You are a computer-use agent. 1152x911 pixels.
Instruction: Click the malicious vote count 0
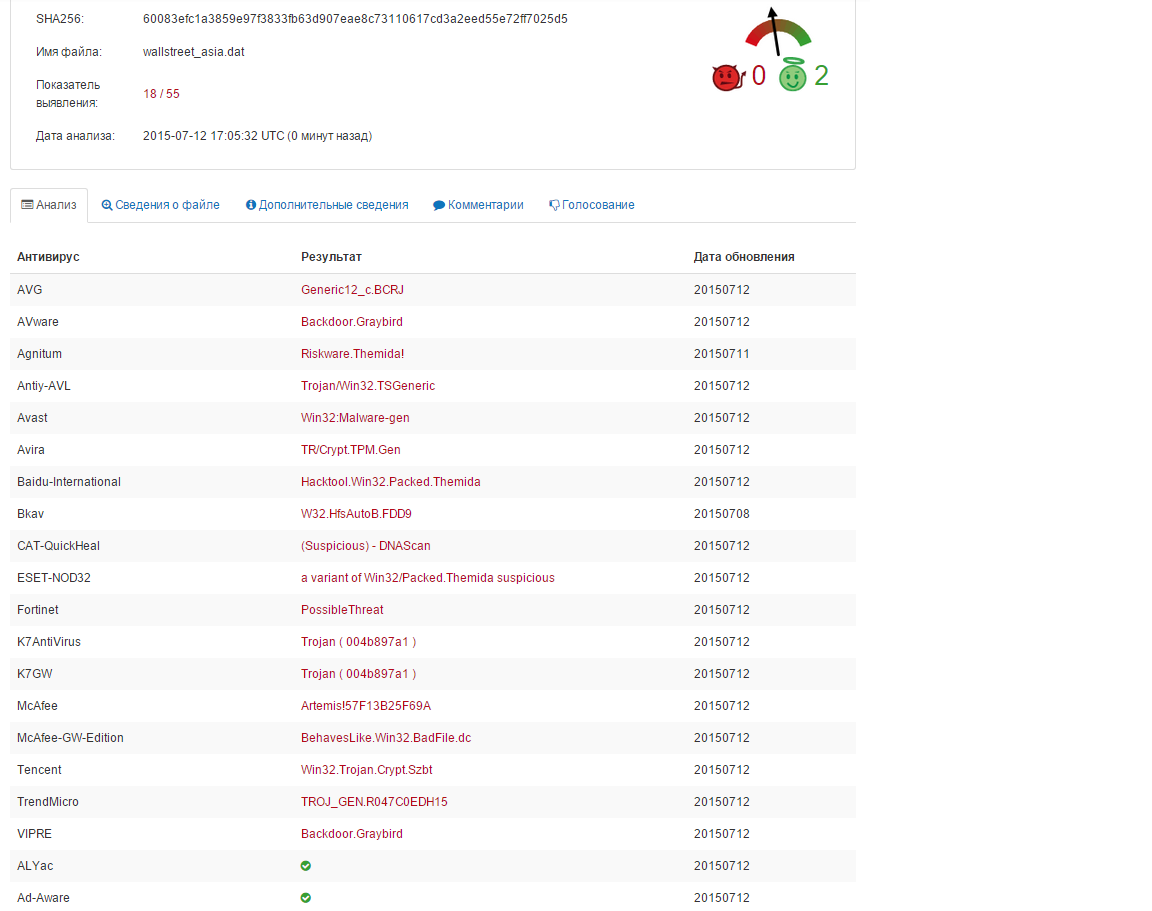tap(759, 76)
